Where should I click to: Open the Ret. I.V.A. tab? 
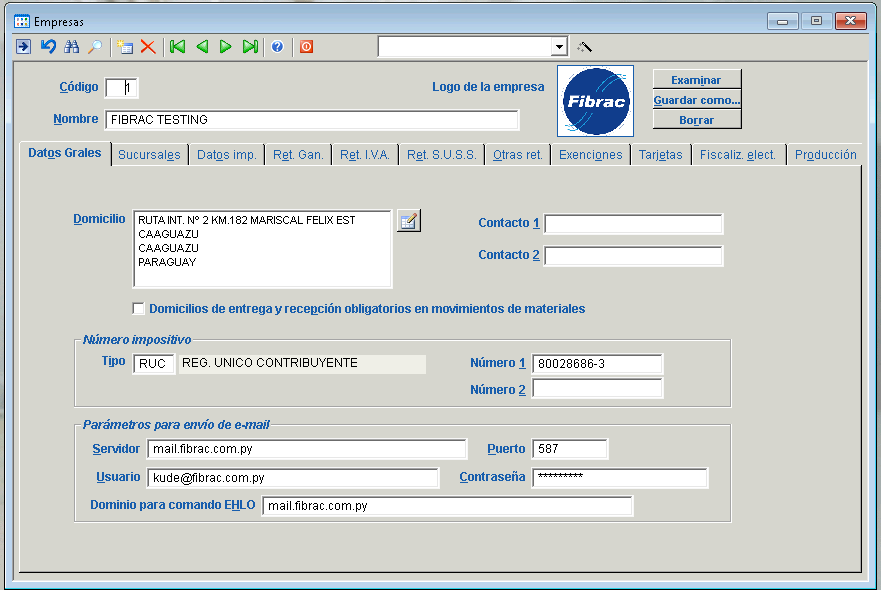tap(365, 155)
